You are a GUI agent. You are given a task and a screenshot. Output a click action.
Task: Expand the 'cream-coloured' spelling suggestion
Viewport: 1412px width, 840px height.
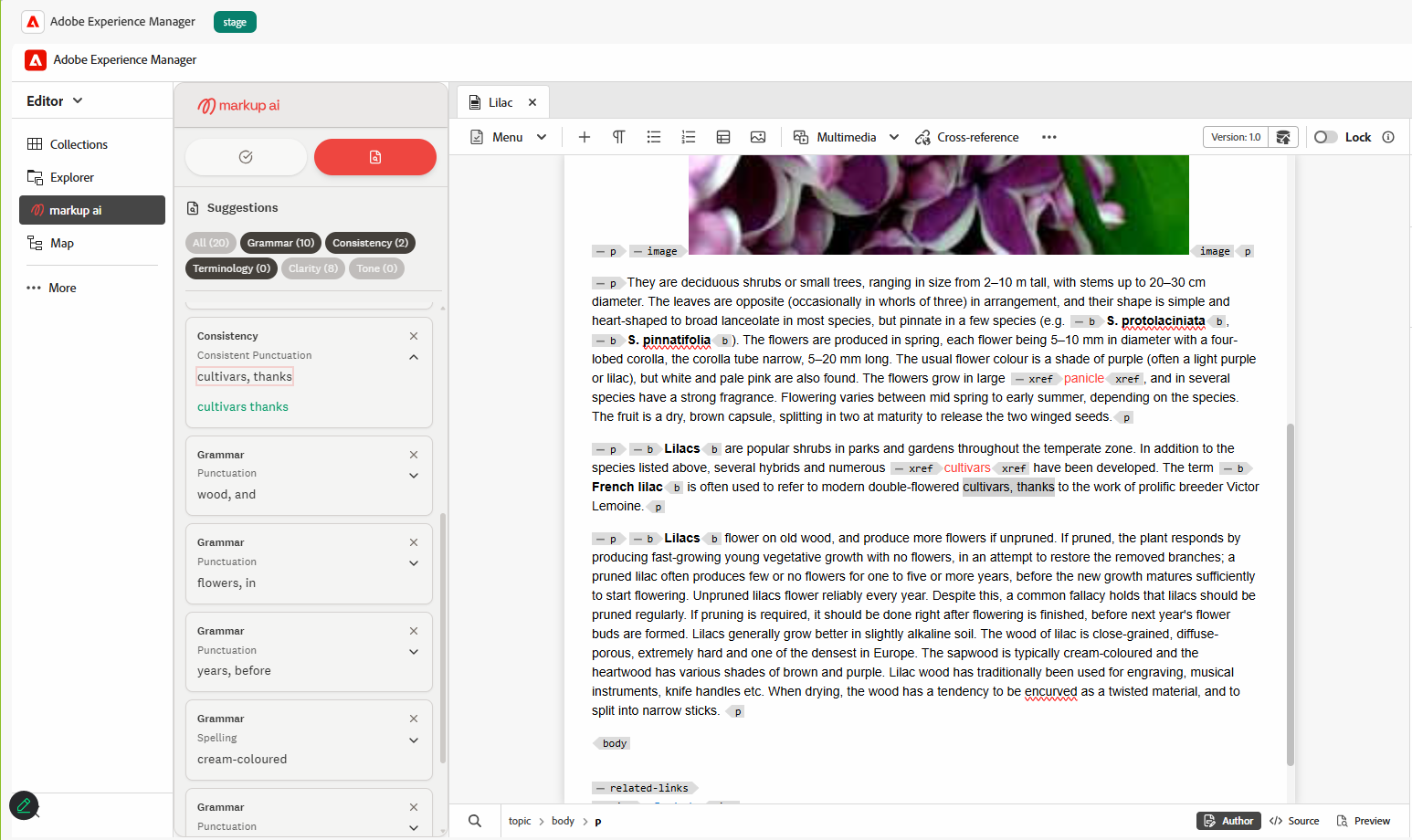tap(414, 740)
